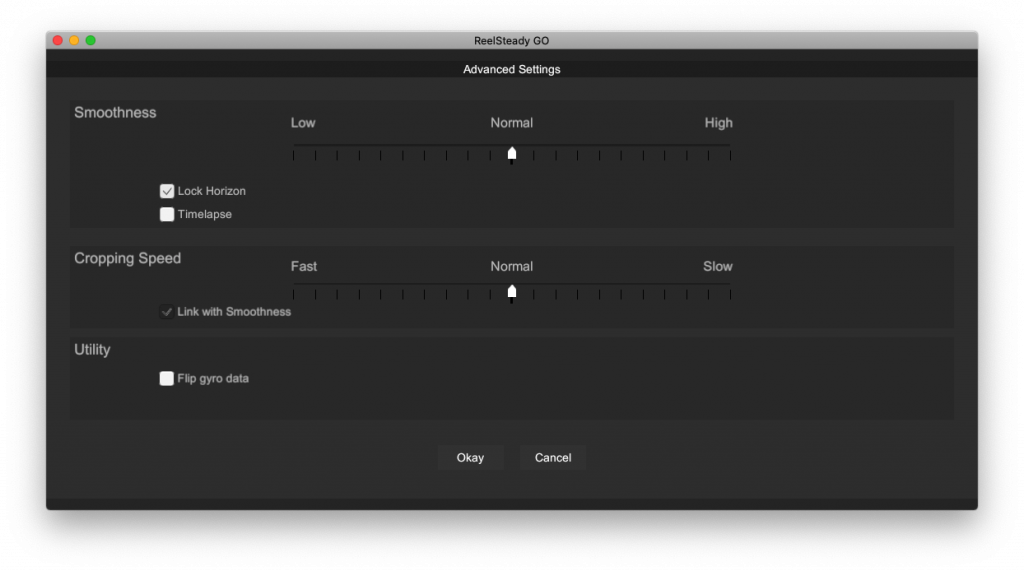Click the Advanced Settings header
1024x571 pixels.
(x=512, y=70)
